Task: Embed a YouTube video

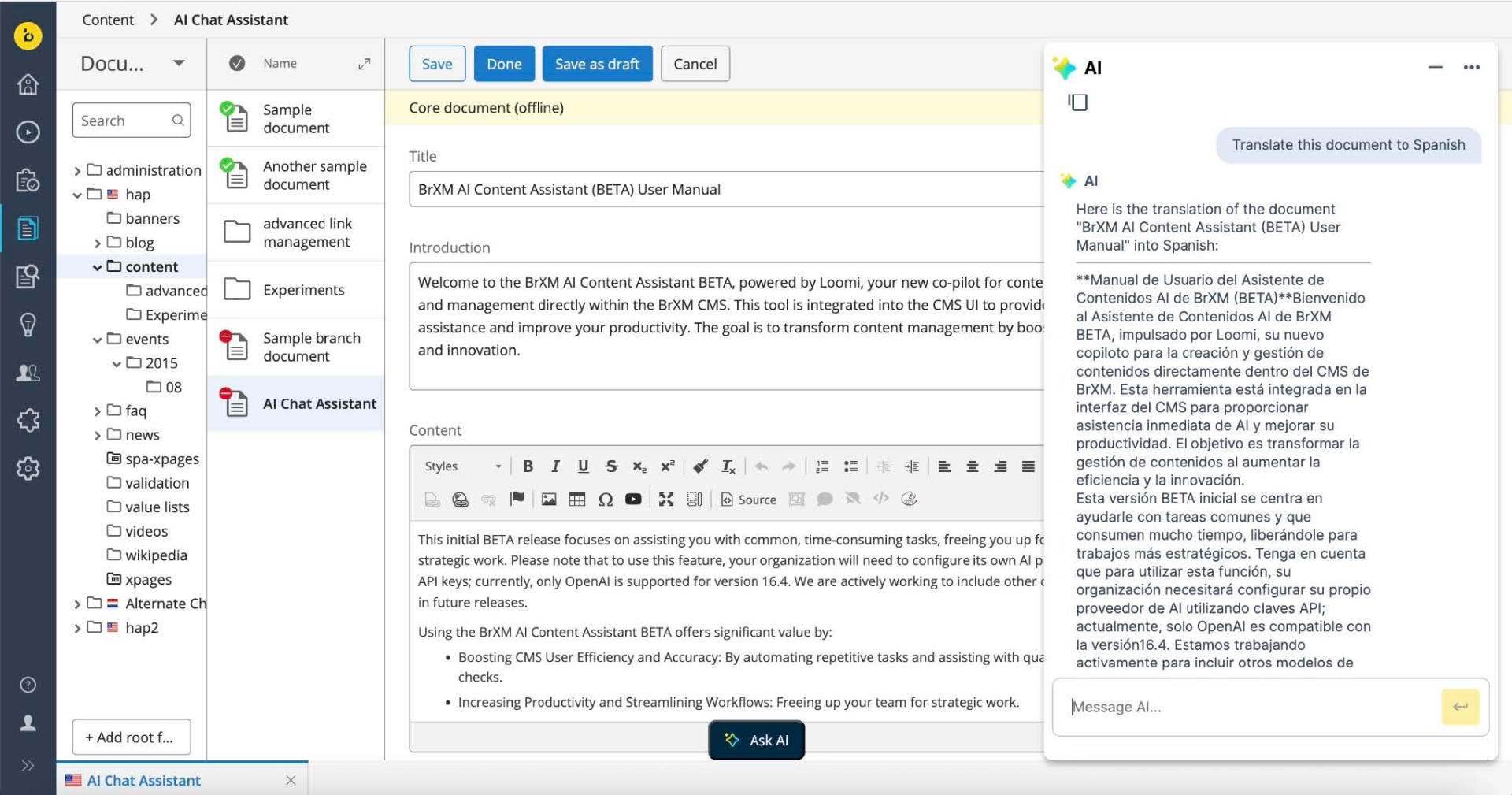Action: pos(633,500)
